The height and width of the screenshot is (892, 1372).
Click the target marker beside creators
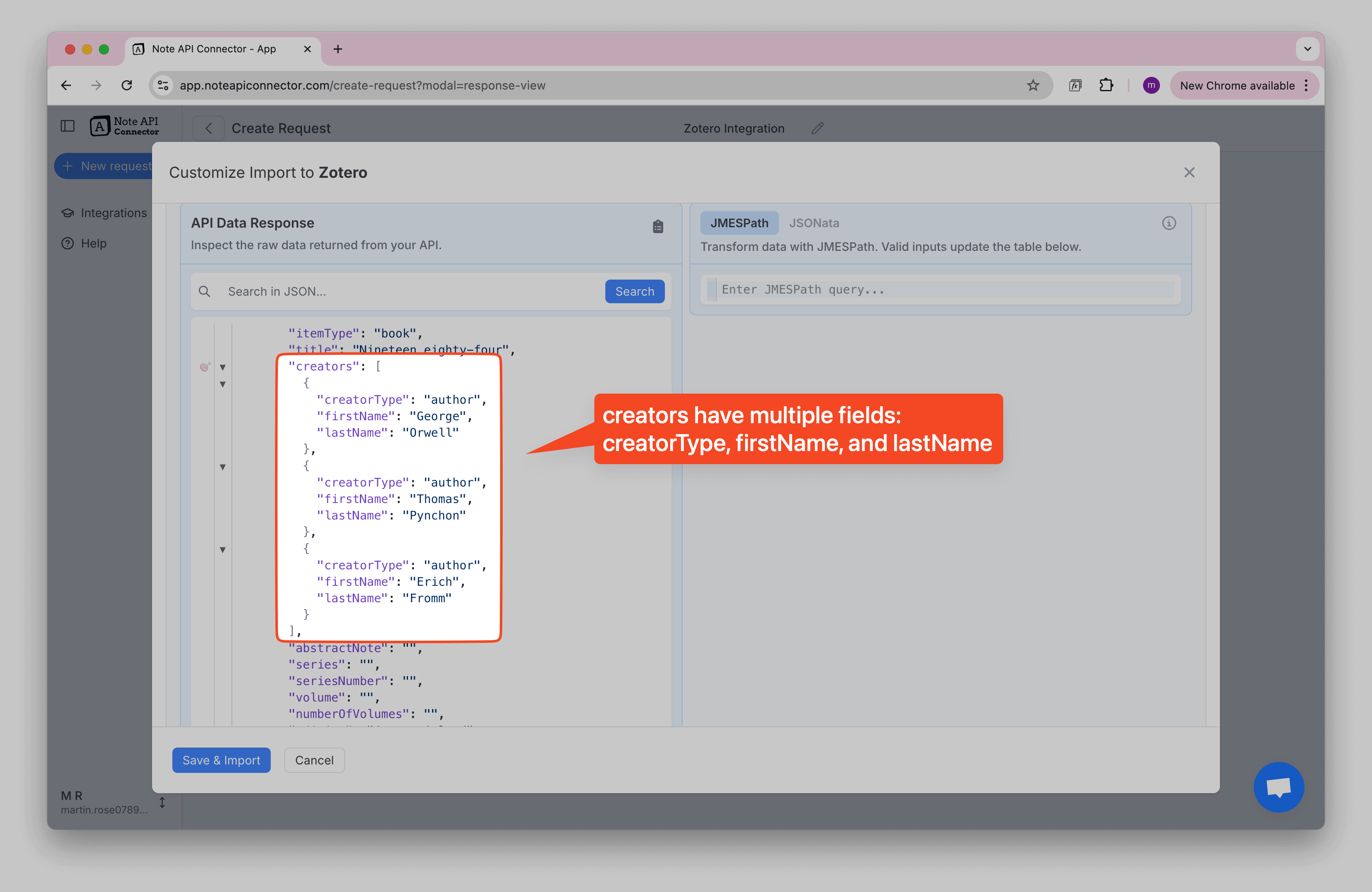click(x=204, y=367)
